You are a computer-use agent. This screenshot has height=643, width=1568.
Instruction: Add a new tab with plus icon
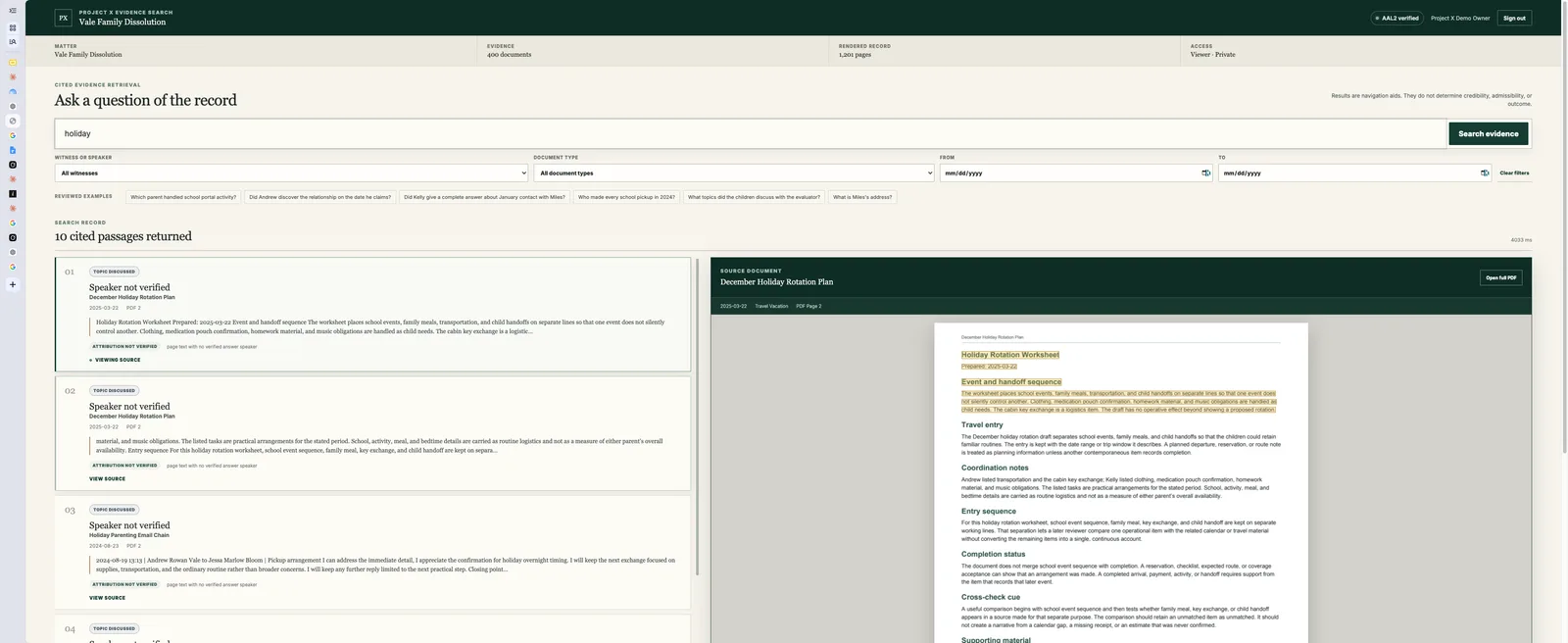(x=13, y=284)
